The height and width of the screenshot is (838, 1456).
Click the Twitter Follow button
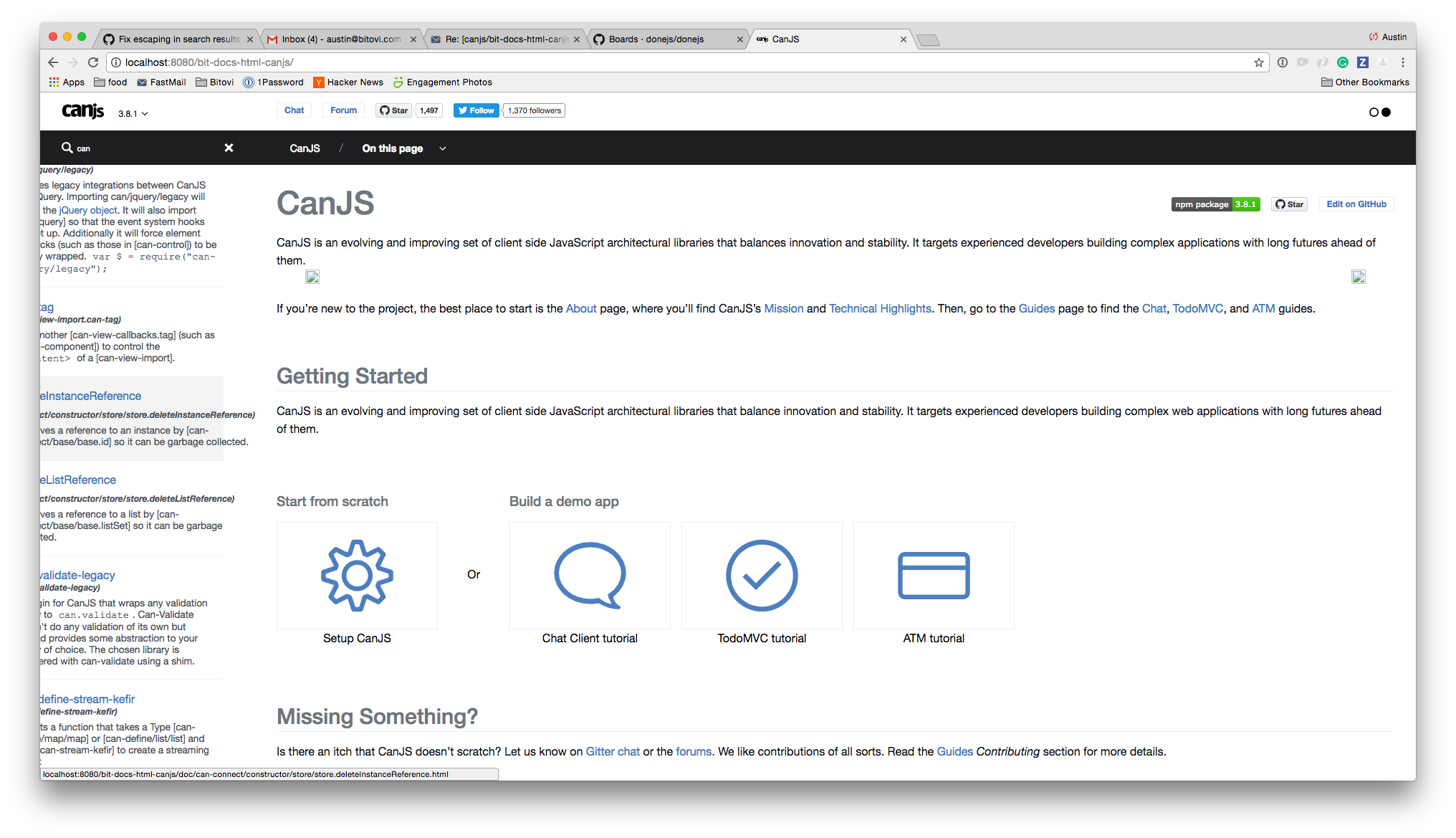click(476, 110)
